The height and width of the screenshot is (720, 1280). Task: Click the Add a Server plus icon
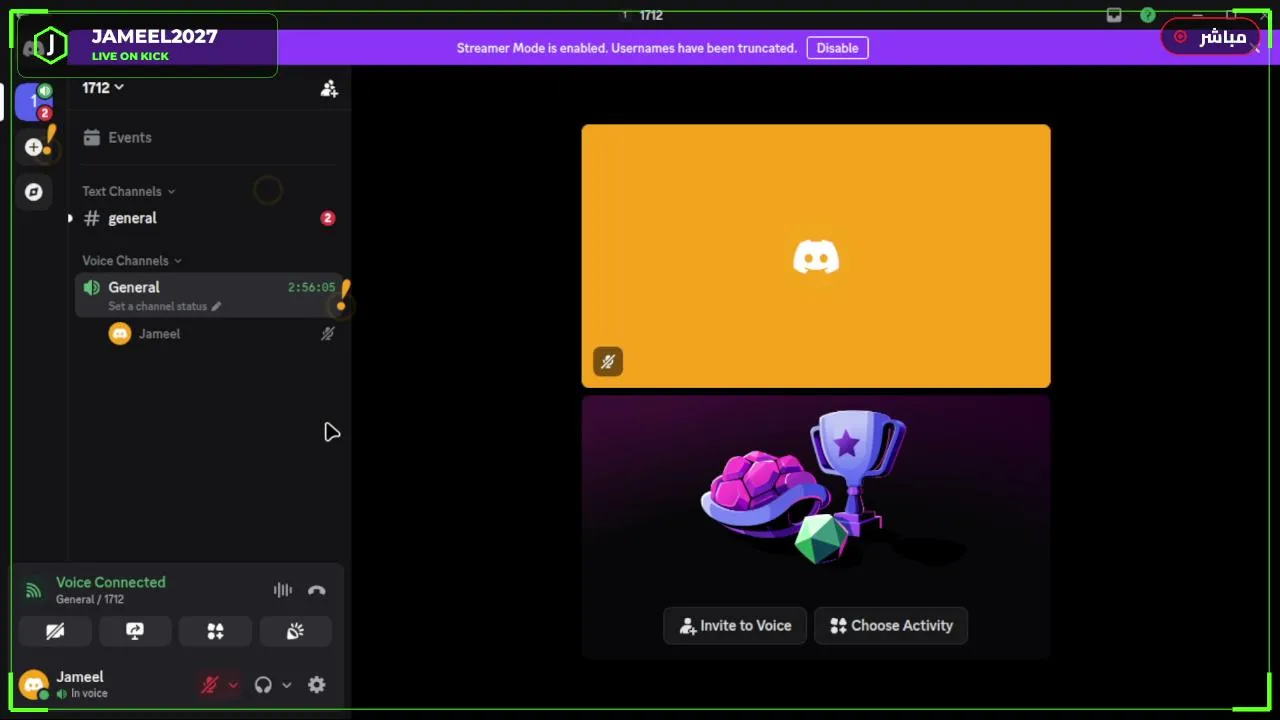point(34,147)
